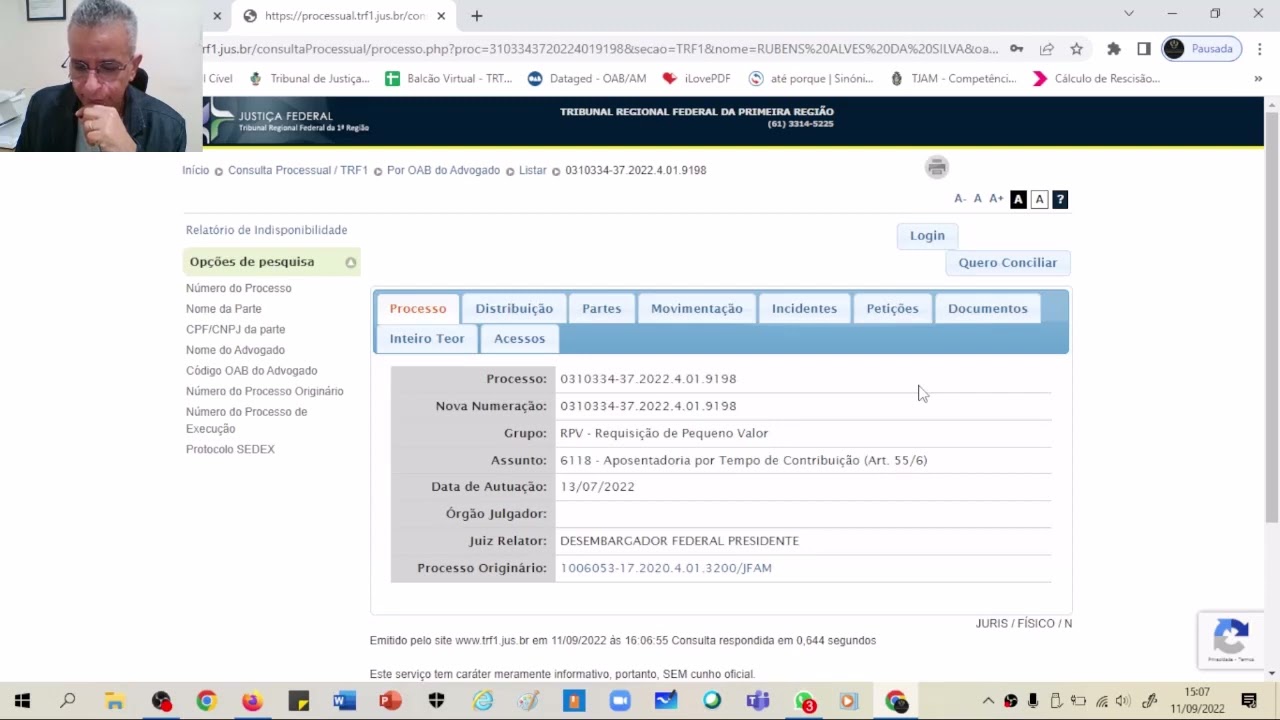Screen dimensions: 1280x720
Task: Bookmark this page with star icon
Action: (x=1076, y=49)
